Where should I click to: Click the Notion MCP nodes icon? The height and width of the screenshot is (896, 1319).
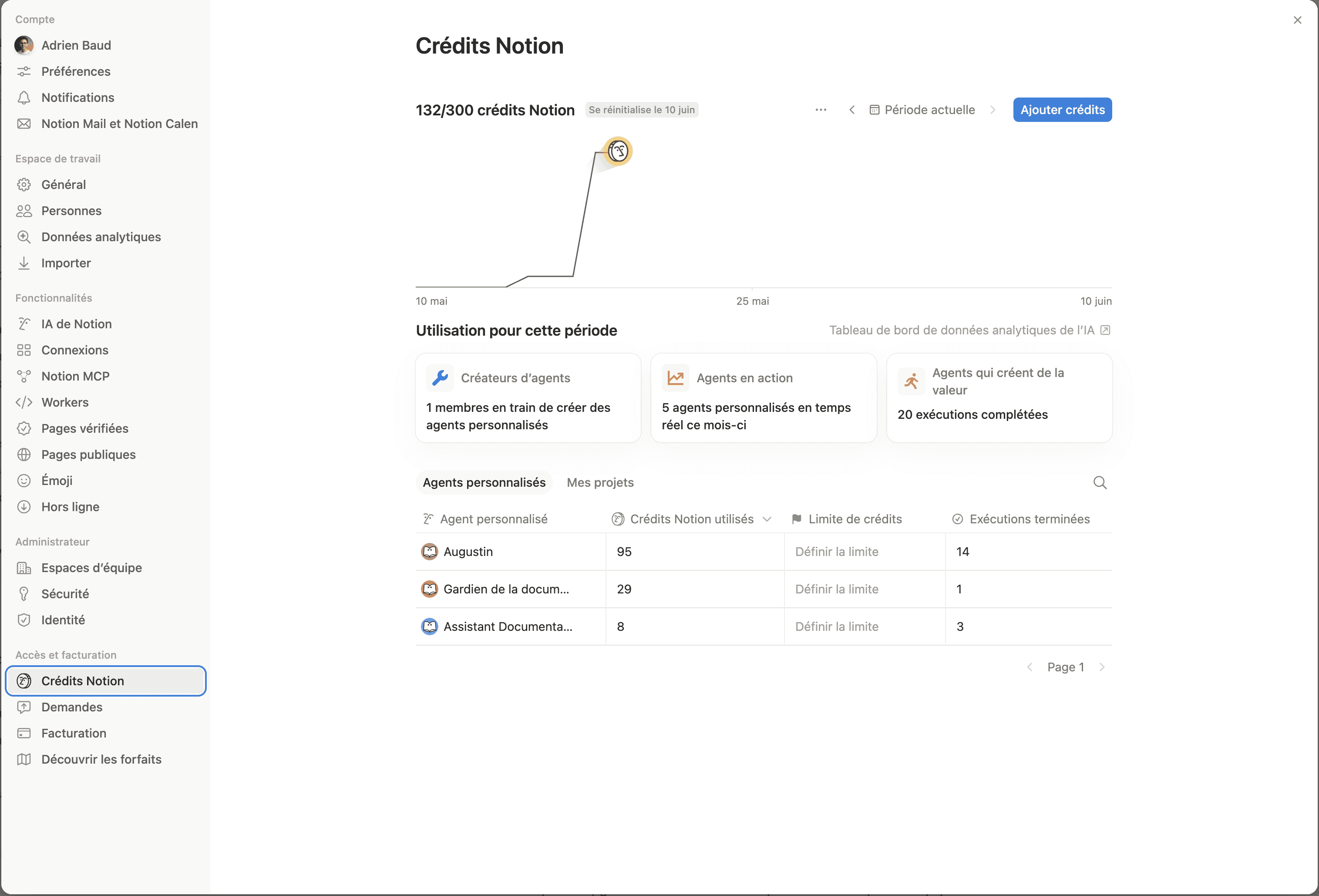(x=24, y=376)
